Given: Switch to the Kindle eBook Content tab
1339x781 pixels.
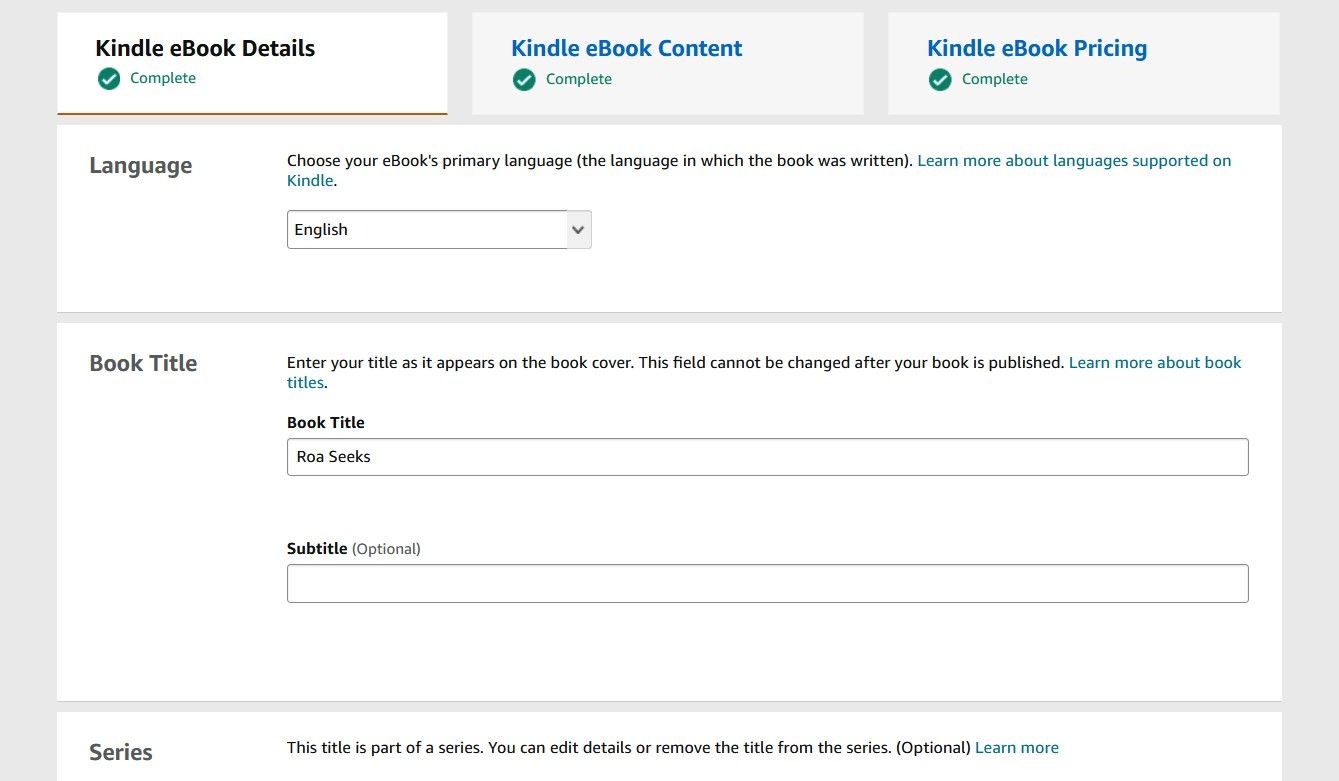Looking at the screenshot, I should coord(626,48).
